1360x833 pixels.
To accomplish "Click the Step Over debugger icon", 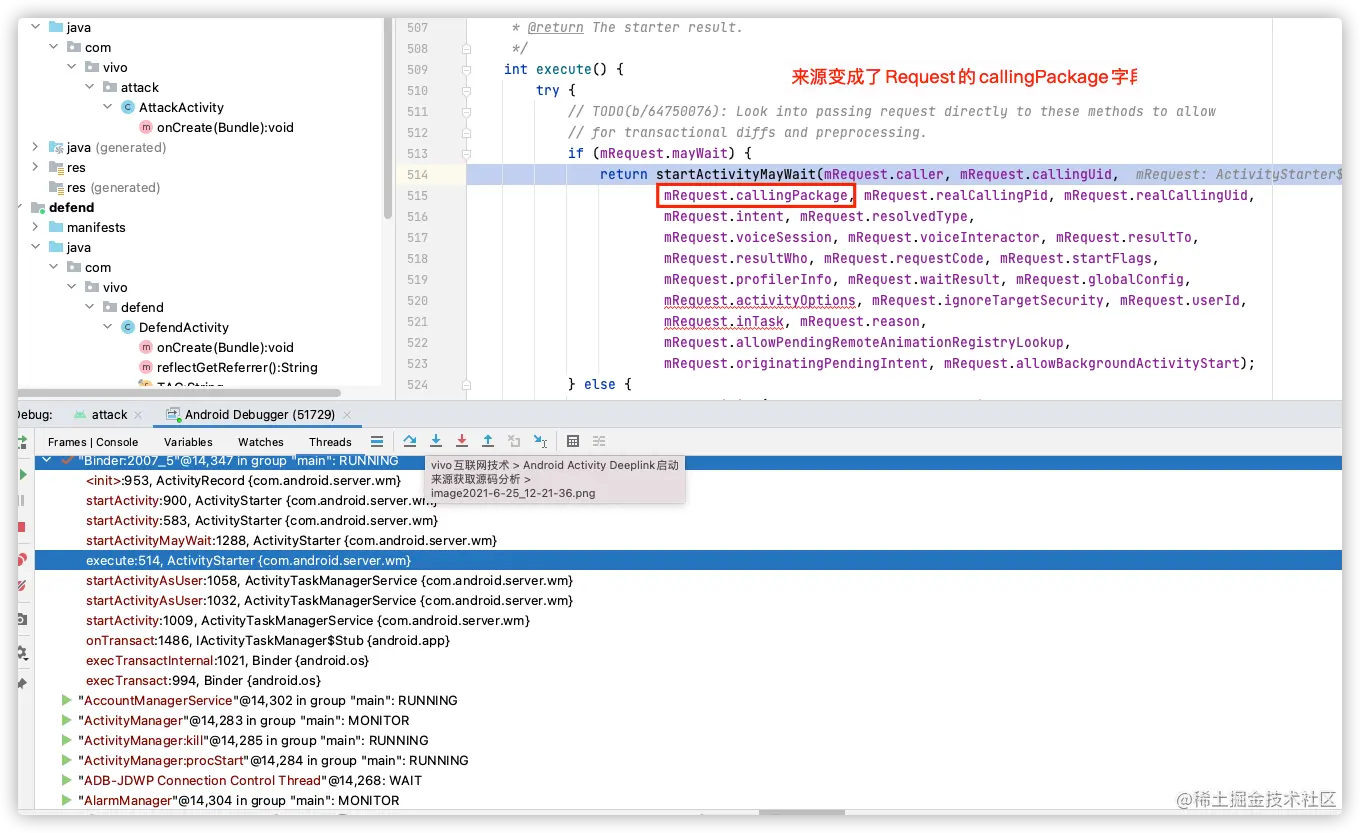I will point(410,441).
